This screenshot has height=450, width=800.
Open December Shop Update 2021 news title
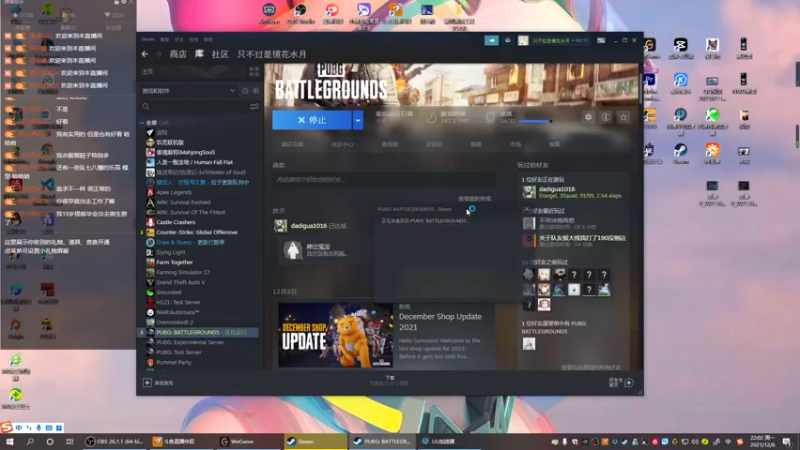click(x=440, y=322)
